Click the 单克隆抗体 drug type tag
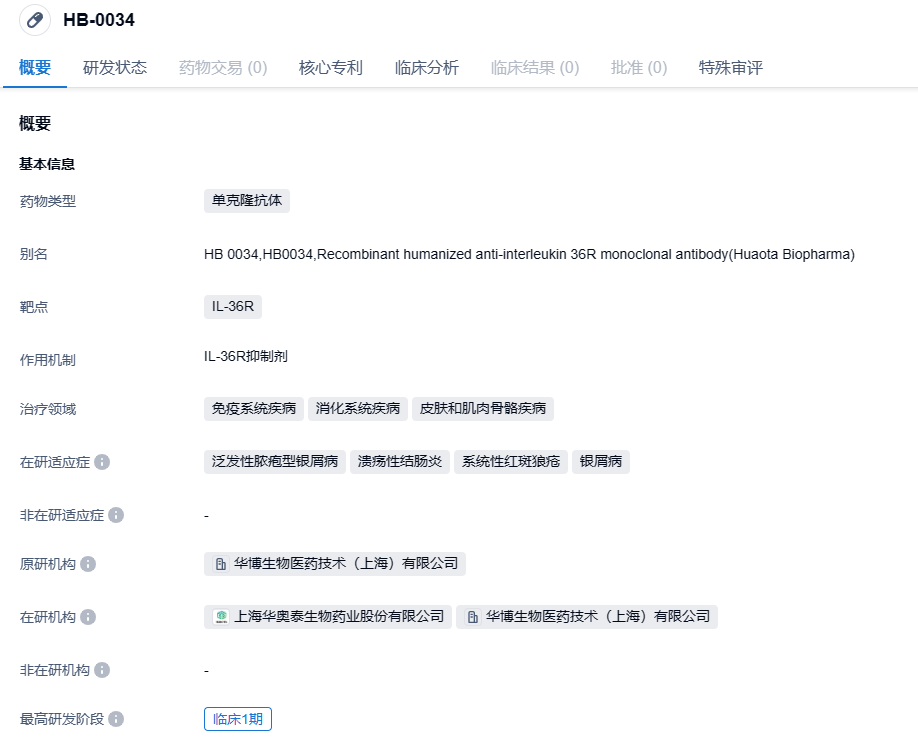This screenshot has width=918, height=753. 247,201
